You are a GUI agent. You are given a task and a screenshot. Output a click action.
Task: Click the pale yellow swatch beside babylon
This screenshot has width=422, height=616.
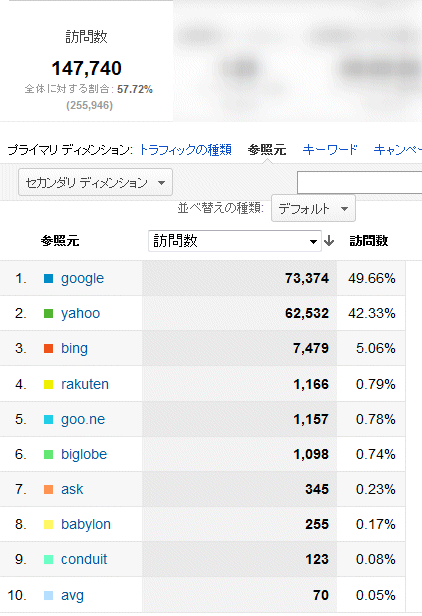48,524
